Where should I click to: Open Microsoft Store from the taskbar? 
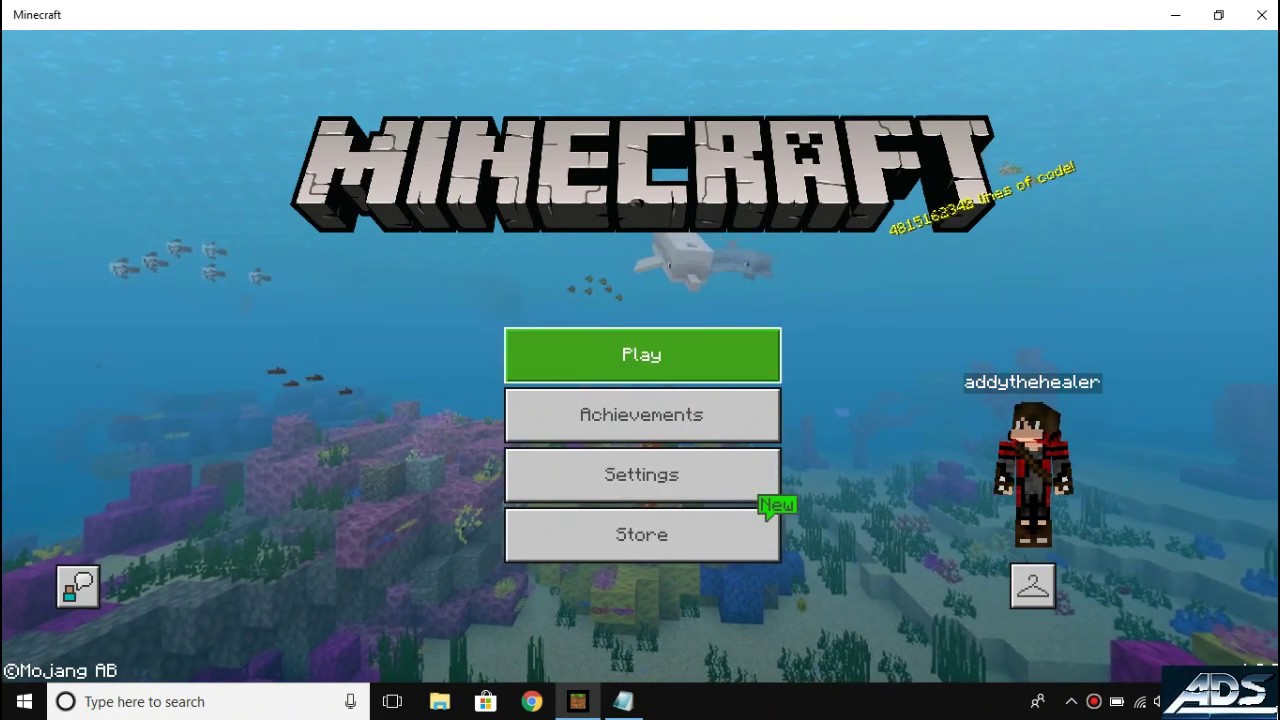(x=486, y=702)
